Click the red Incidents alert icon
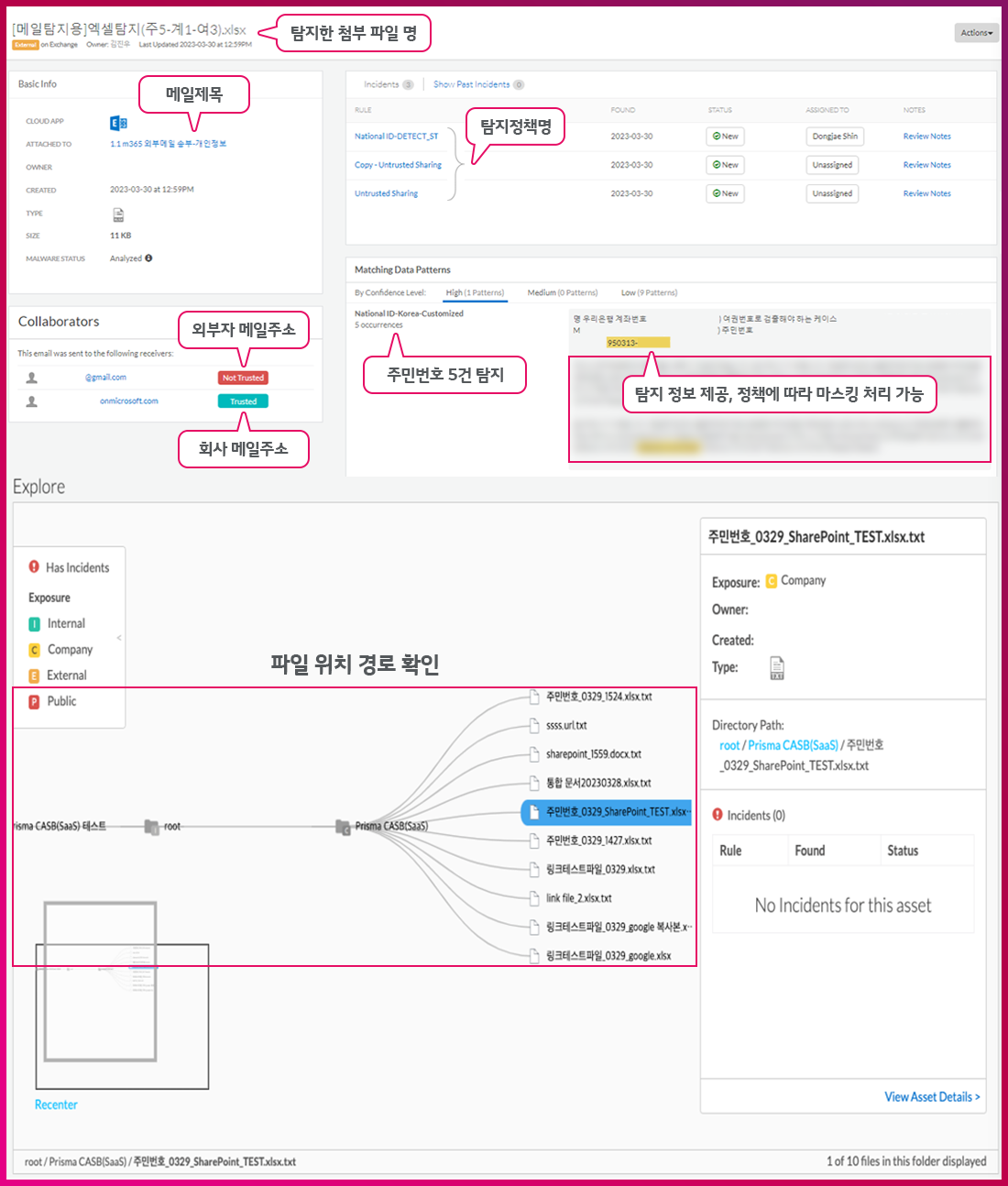The height and width of the screenshot is (1186, 1008). point(718,815)
